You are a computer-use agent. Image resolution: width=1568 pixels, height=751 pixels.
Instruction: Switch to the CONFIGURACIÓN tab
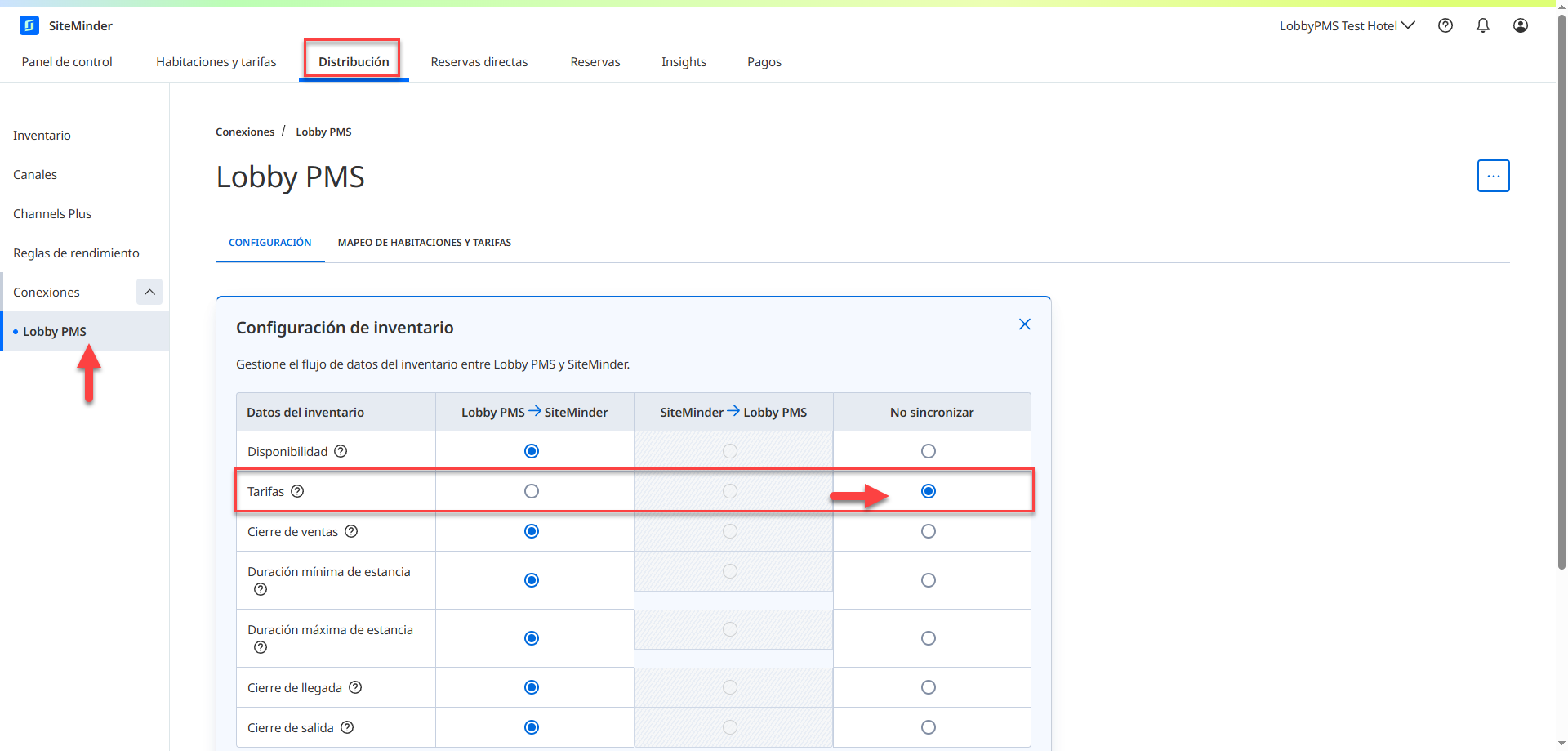270,243
